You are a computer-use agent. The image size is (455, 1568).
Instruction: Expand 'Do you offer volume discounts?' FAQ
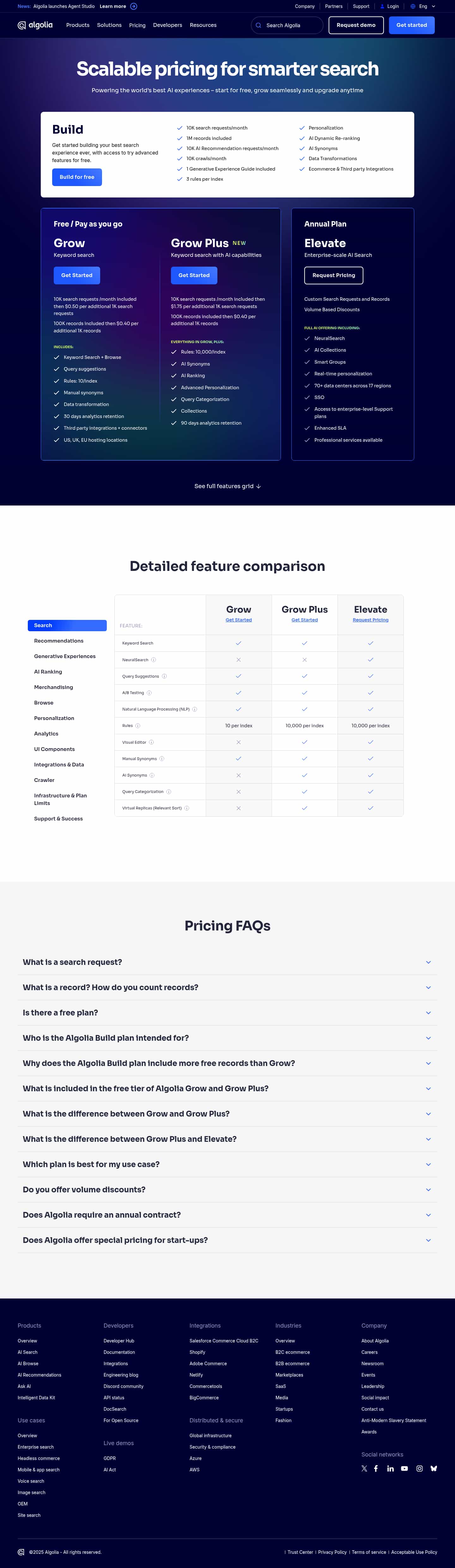[x=227, y=1190]
